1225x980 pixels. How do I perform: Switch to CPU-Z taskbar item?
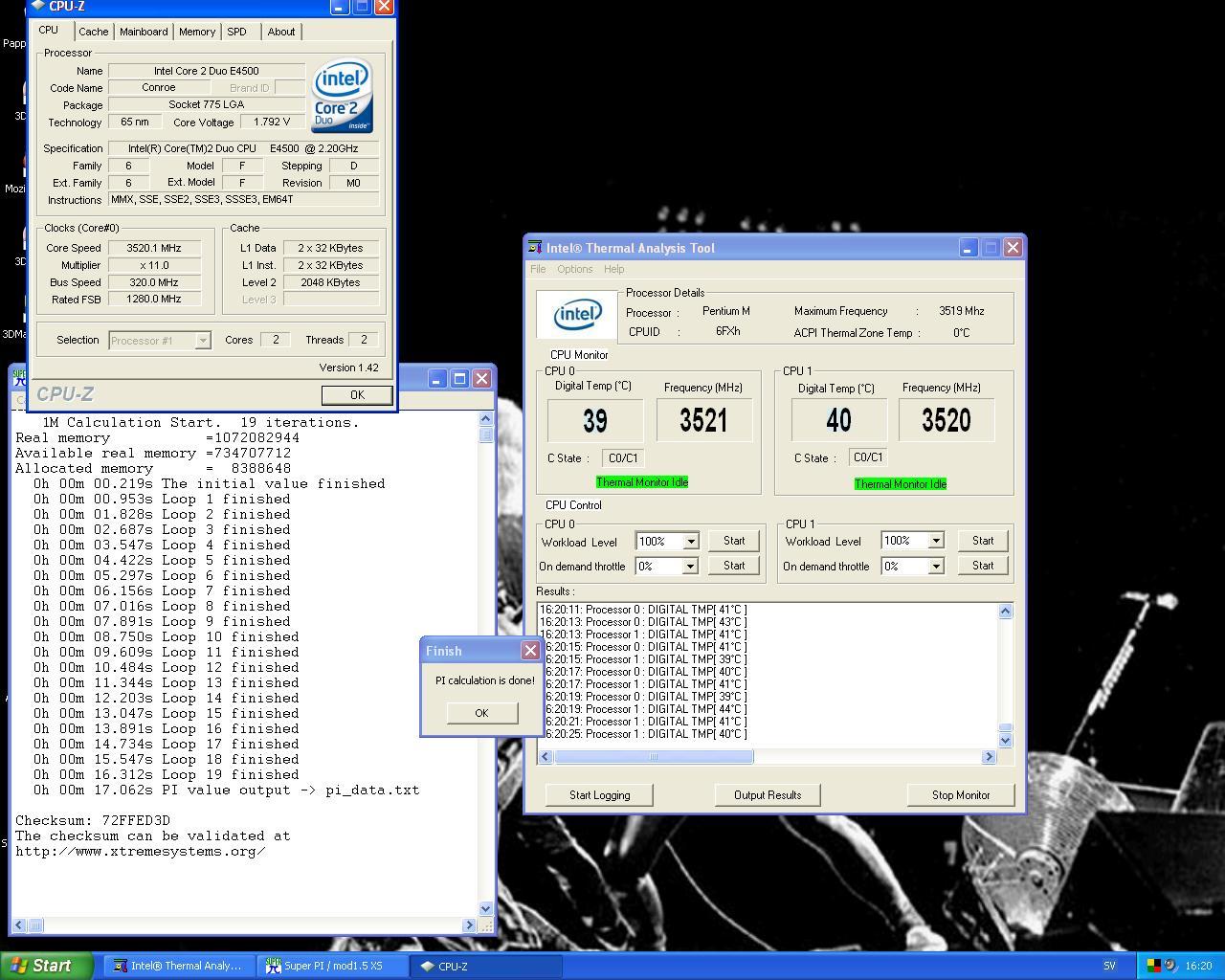(x=486, y=966)
